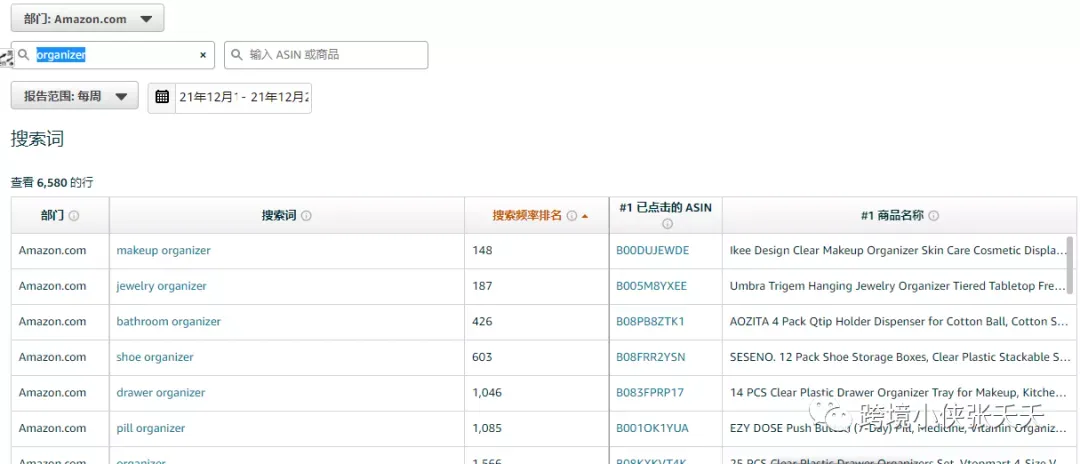The image size is (1080, 464).
Task: Open the makeup organizer search term
Action: pyautogui.click(x=163, y=251)
